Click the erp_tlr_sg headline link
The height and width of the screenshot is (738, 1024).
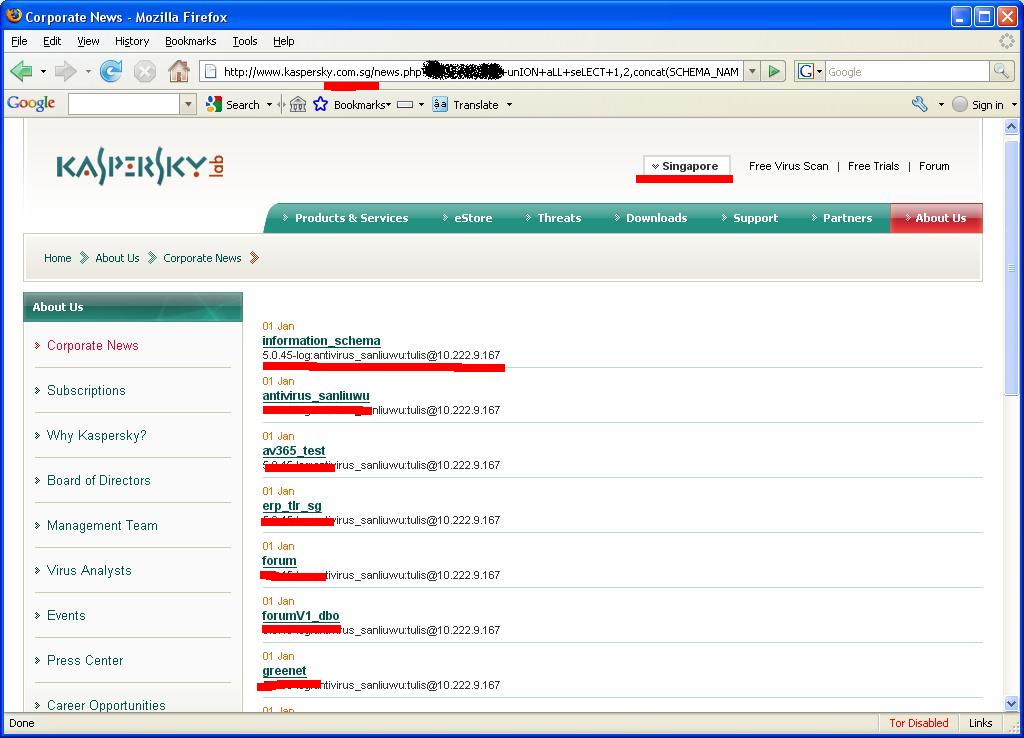[292, 505]
